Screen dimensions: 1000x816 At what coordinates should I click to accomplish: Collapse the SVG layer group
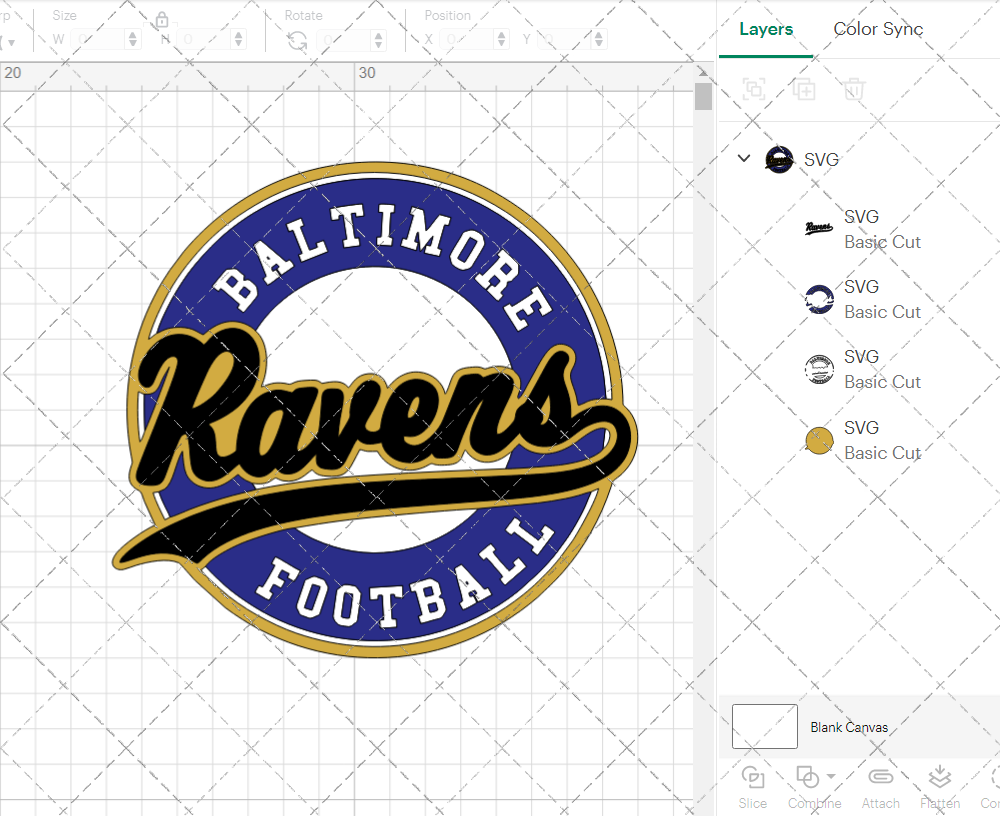pos(743,158)
